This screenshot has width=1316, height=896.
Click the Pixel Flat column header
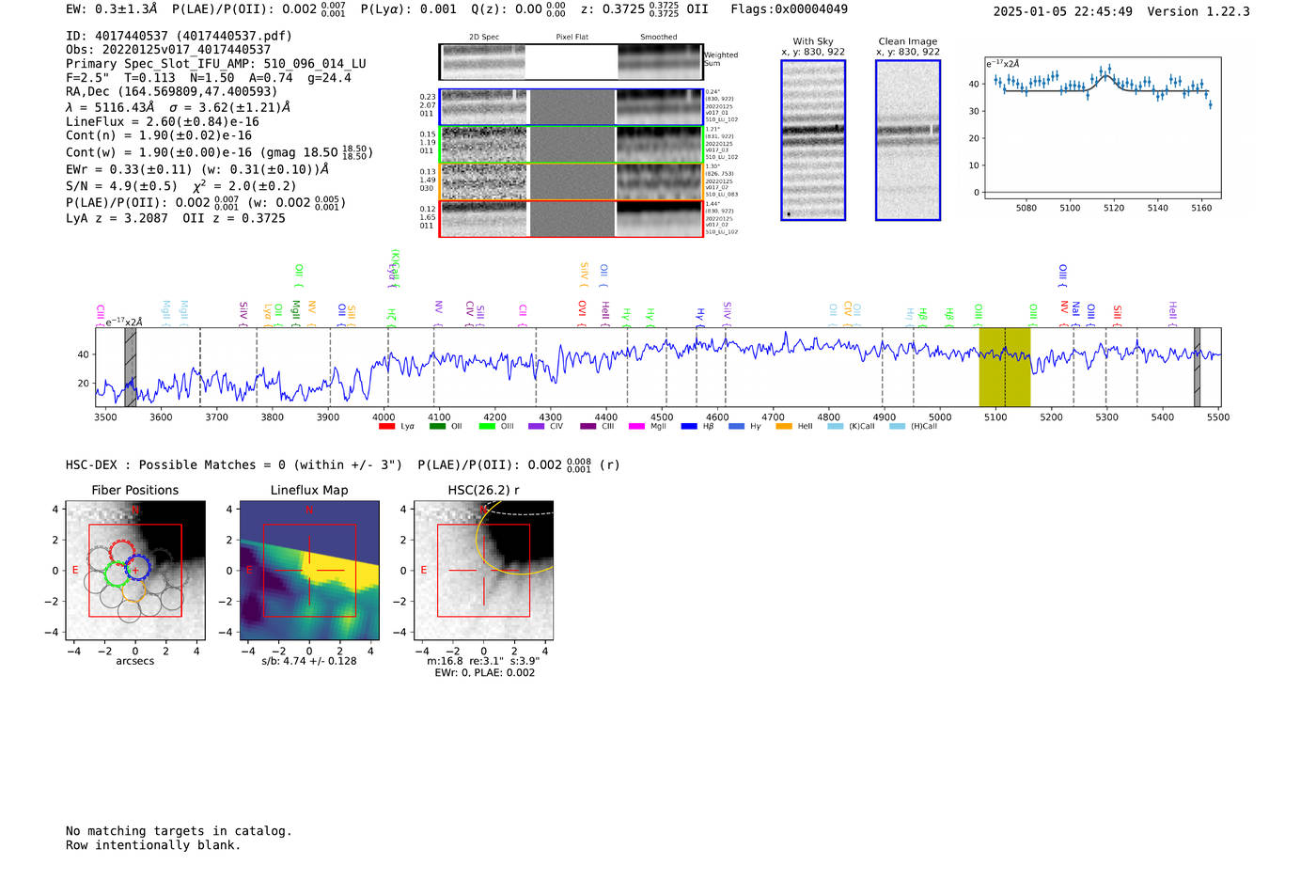[572, 38]
